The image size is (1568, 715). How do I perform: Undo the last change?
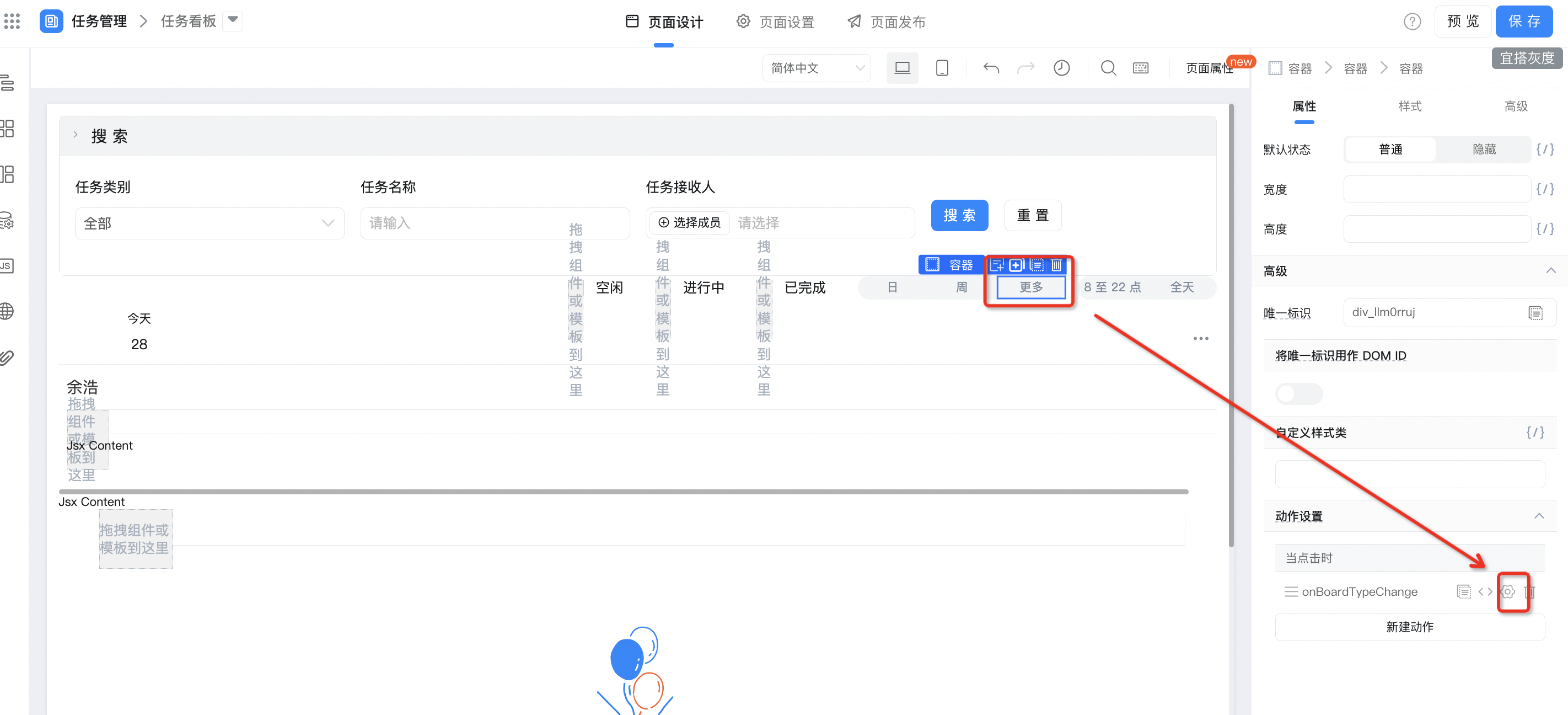tap(991, 68)
